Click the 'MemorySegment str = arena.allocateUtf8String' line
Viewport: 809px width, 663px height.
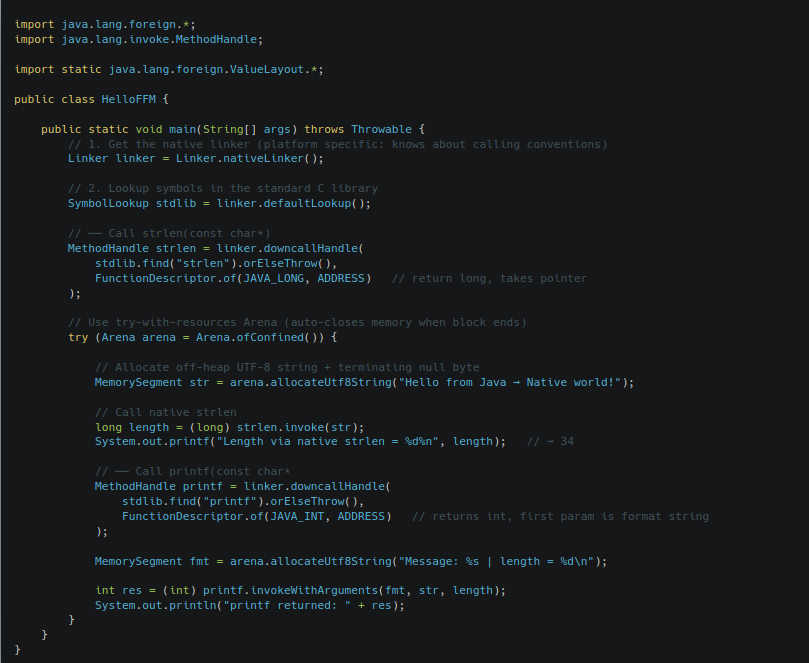[364, 383]
